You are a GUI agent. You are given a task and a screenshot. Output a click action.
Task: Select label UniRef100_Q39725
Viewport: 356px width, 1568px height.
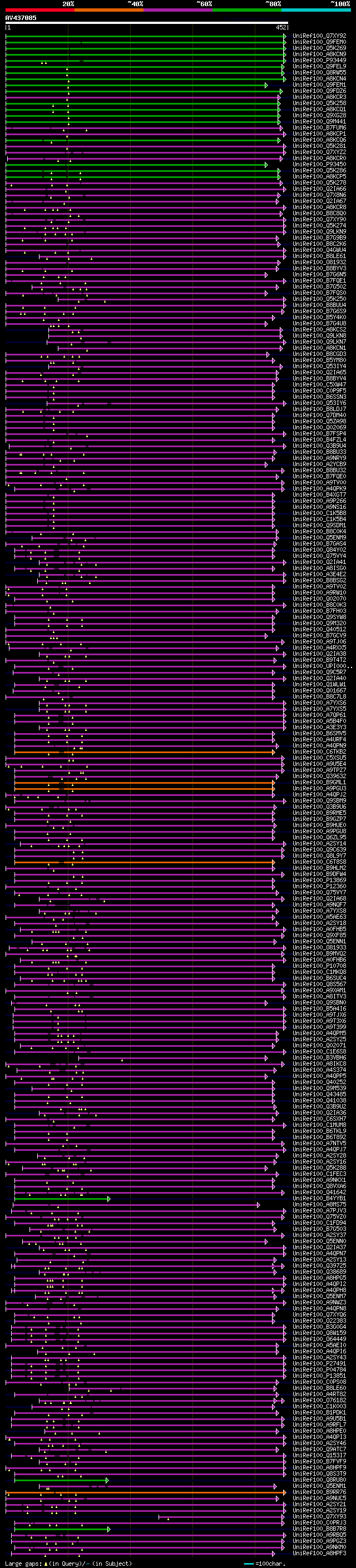319,1265
